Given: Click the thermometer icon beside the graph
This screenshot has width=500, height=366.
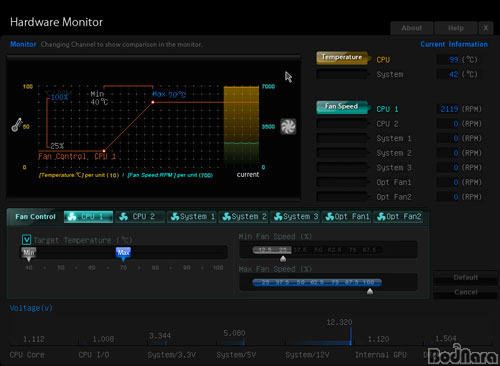Looking at the screenshot, I should [17, 125].
